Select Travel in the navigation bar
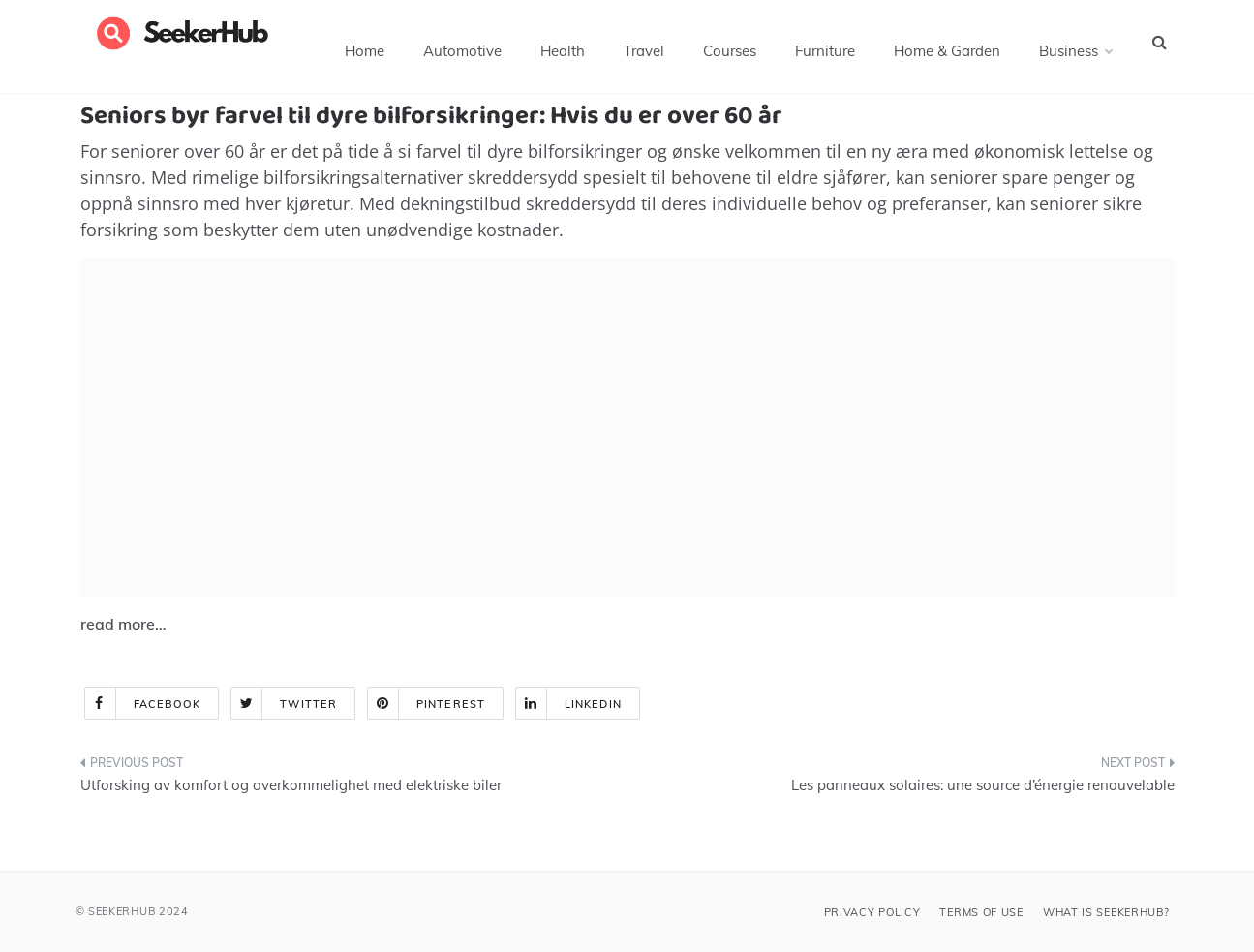The image size is (1254, 952). (644, 50)
